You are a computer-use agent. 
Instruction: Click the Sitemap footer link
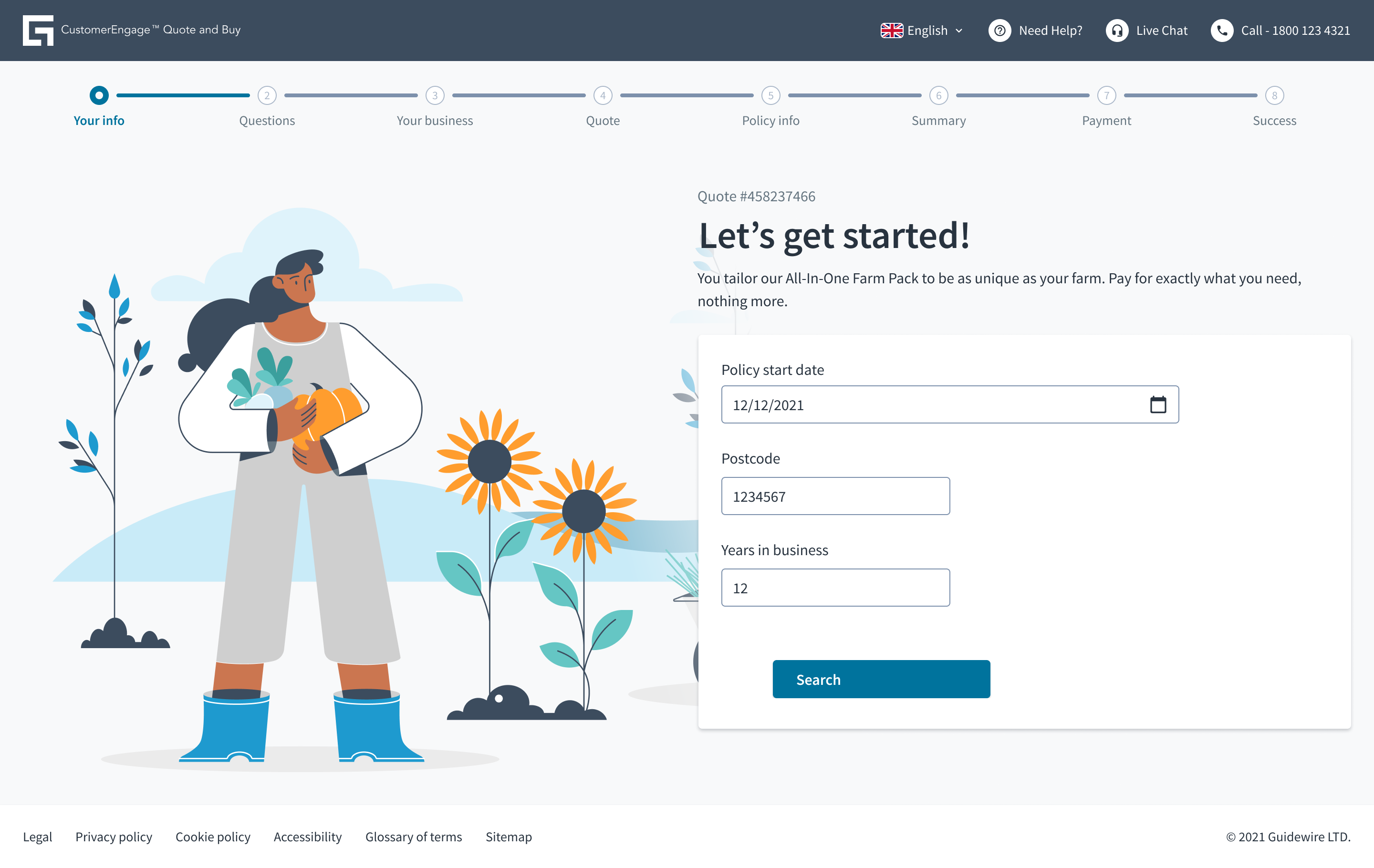click(509, 836)
